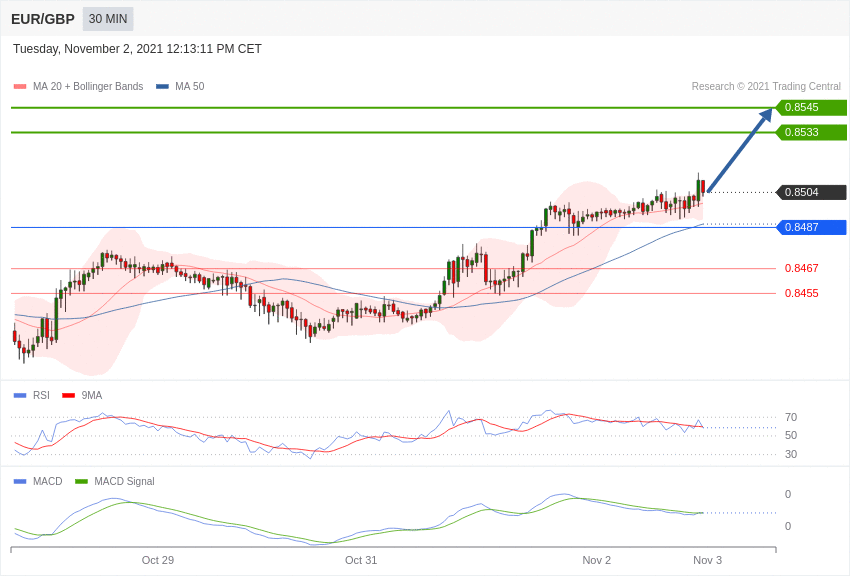Click the MA 50 legend swatch
Viewport: 850px width, 576px height.
point(162,86)
